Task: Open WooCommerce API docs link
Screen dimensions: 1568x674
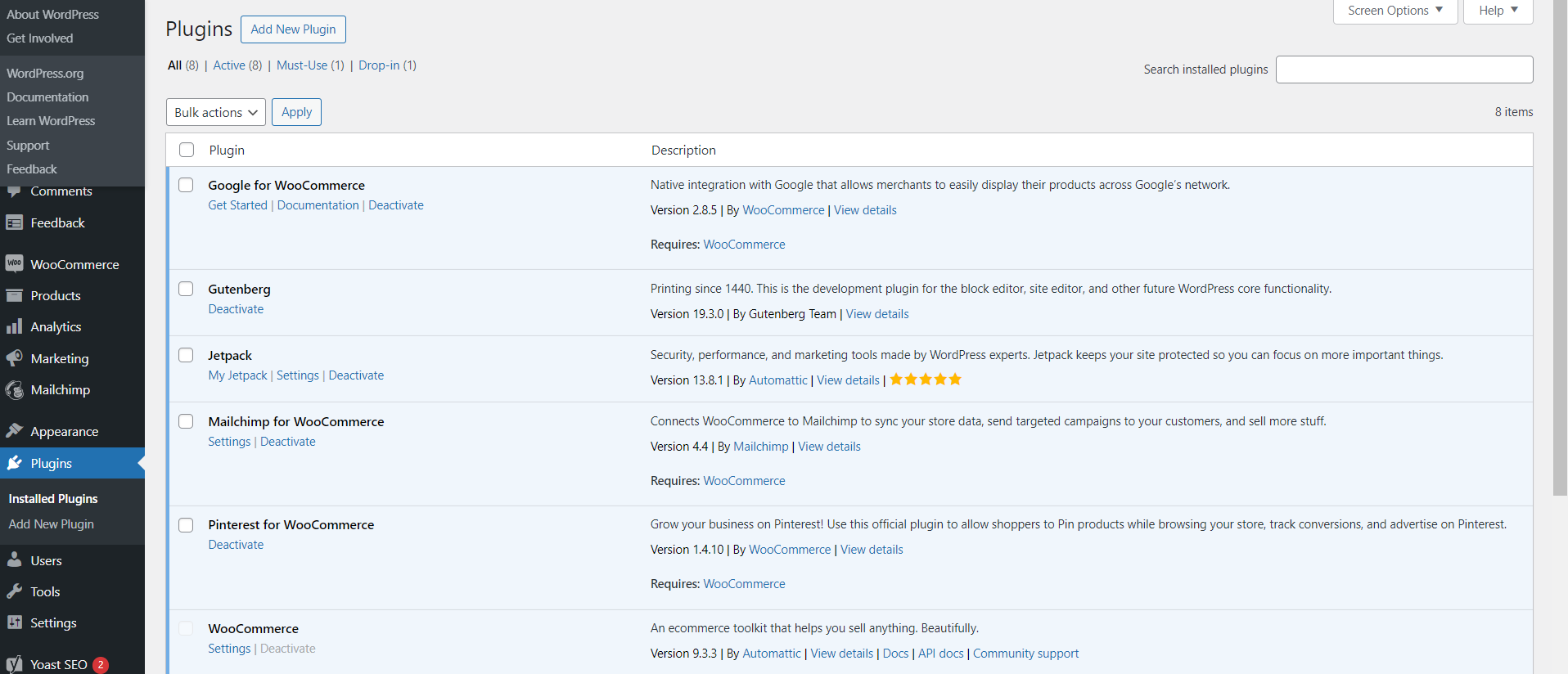Action: pos(940,654)
